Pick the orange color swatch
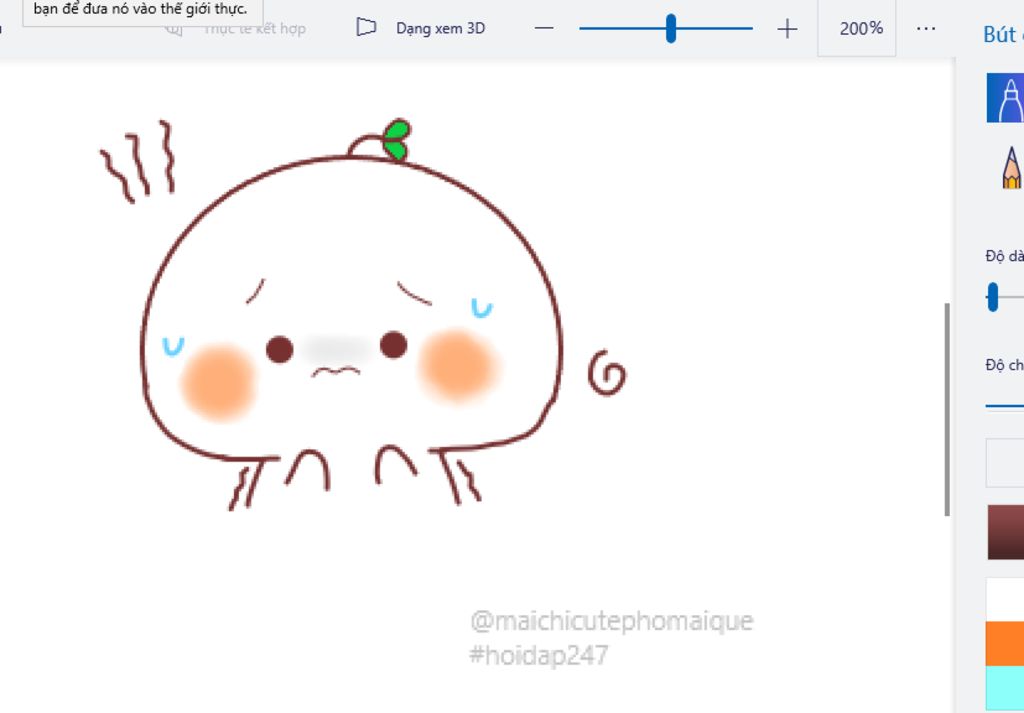 [x=1006, y=643]
